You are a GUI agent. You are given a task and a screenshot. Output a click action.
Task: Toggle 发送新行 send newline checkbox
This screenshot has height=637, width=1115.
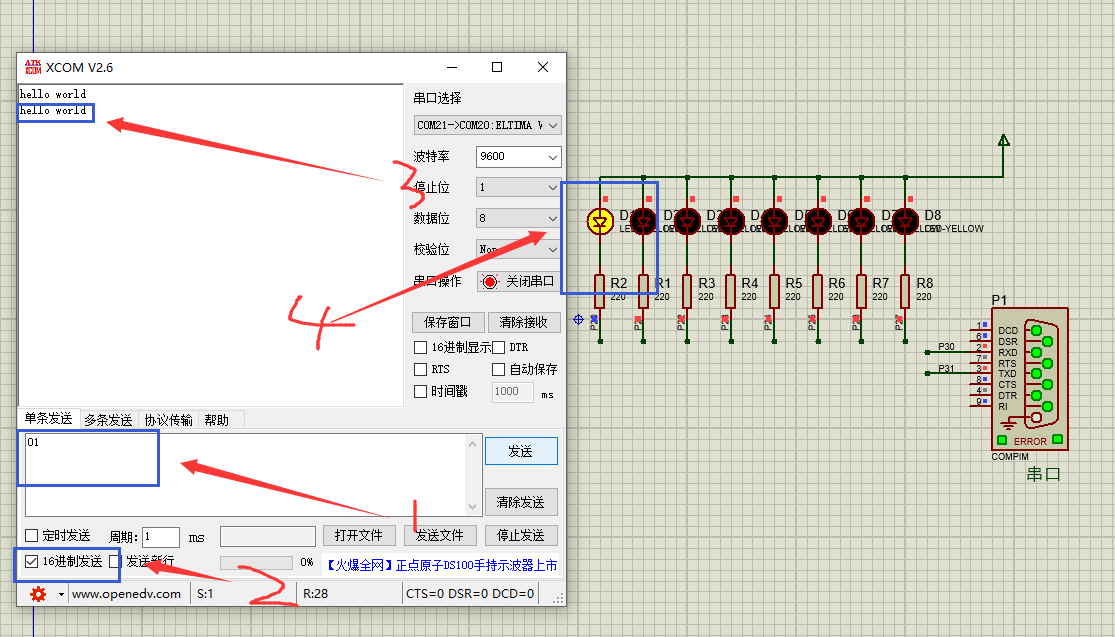click(x=115, y=562)
